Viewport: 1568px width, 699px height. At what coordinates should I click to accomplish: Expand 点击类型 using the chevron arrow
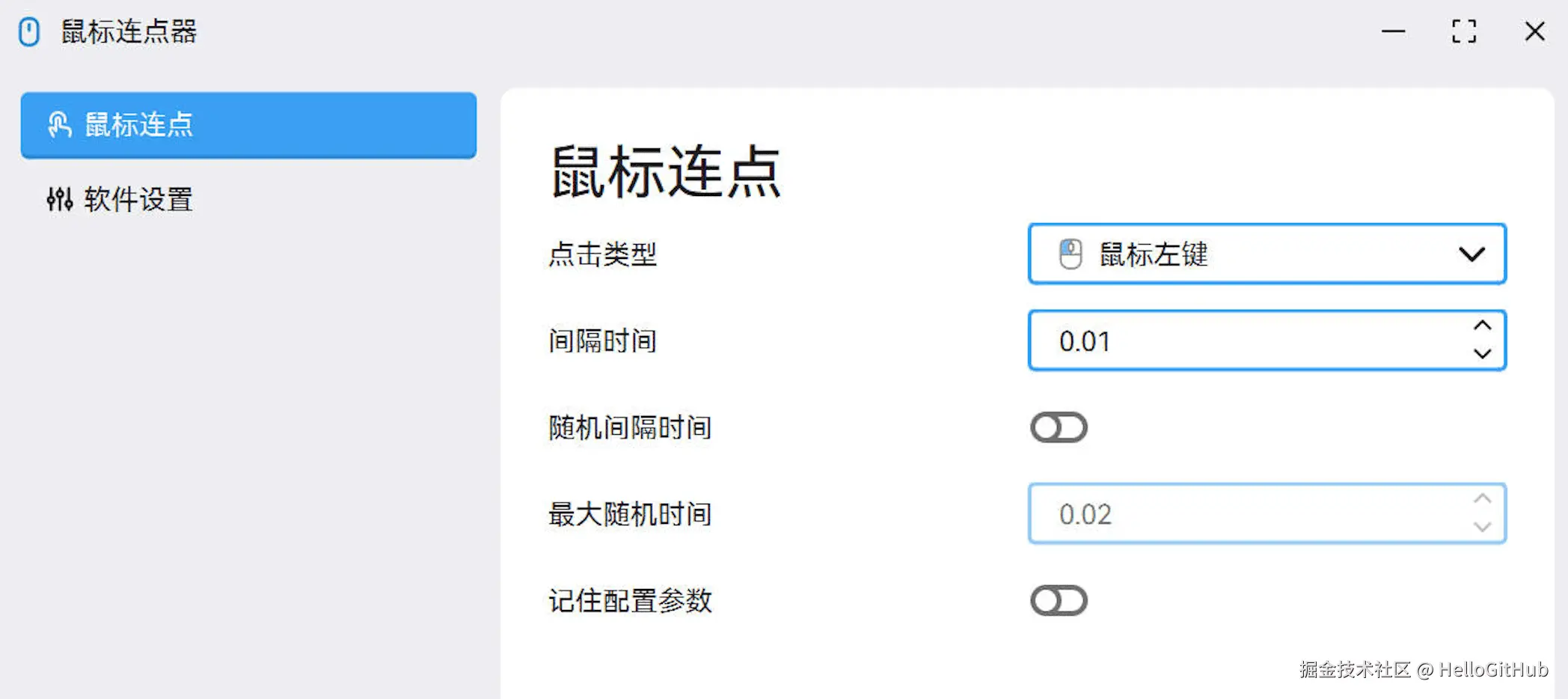tap(1471, 254)
